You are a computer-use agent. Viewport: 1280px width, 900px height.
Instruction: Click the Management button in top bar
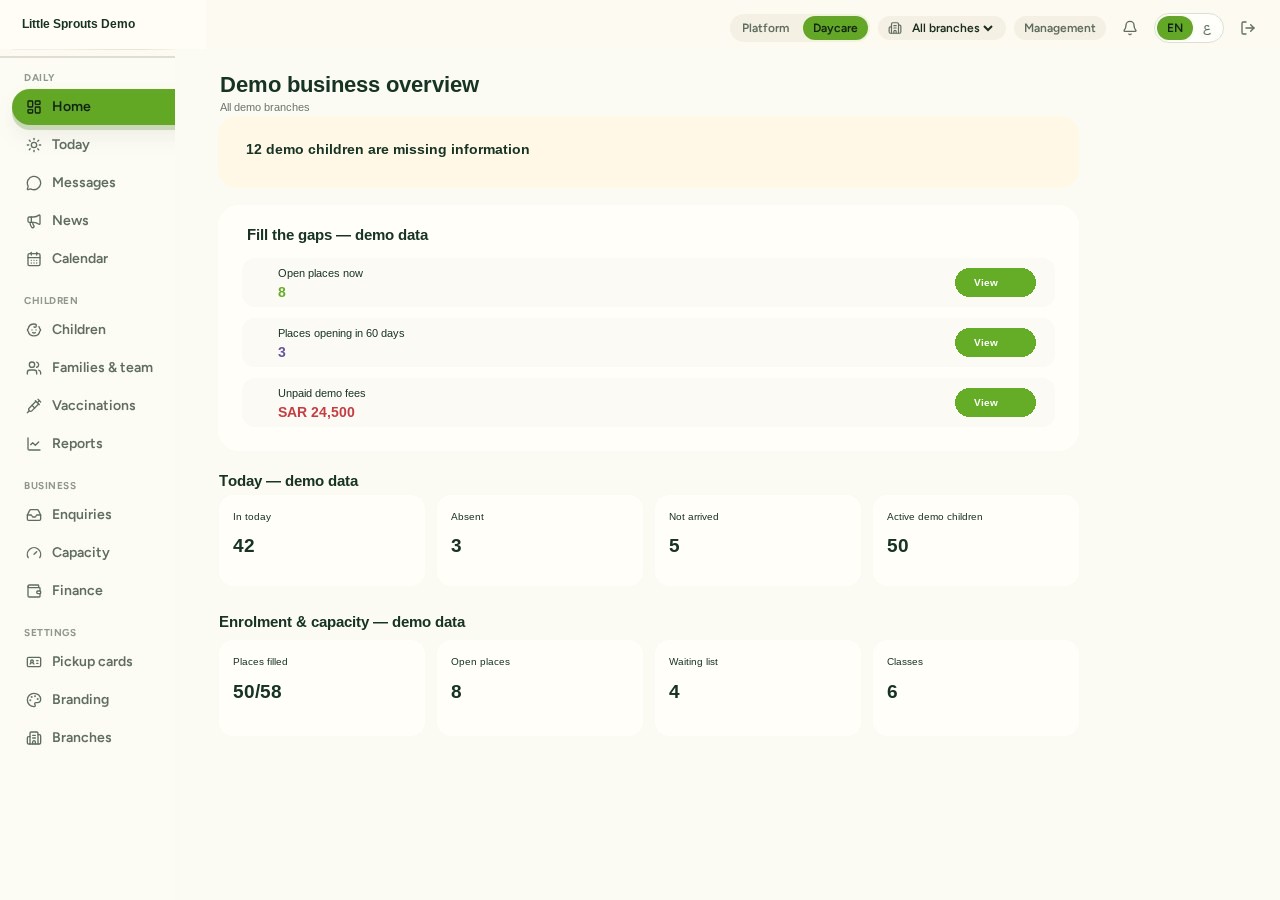[1060, 28]
